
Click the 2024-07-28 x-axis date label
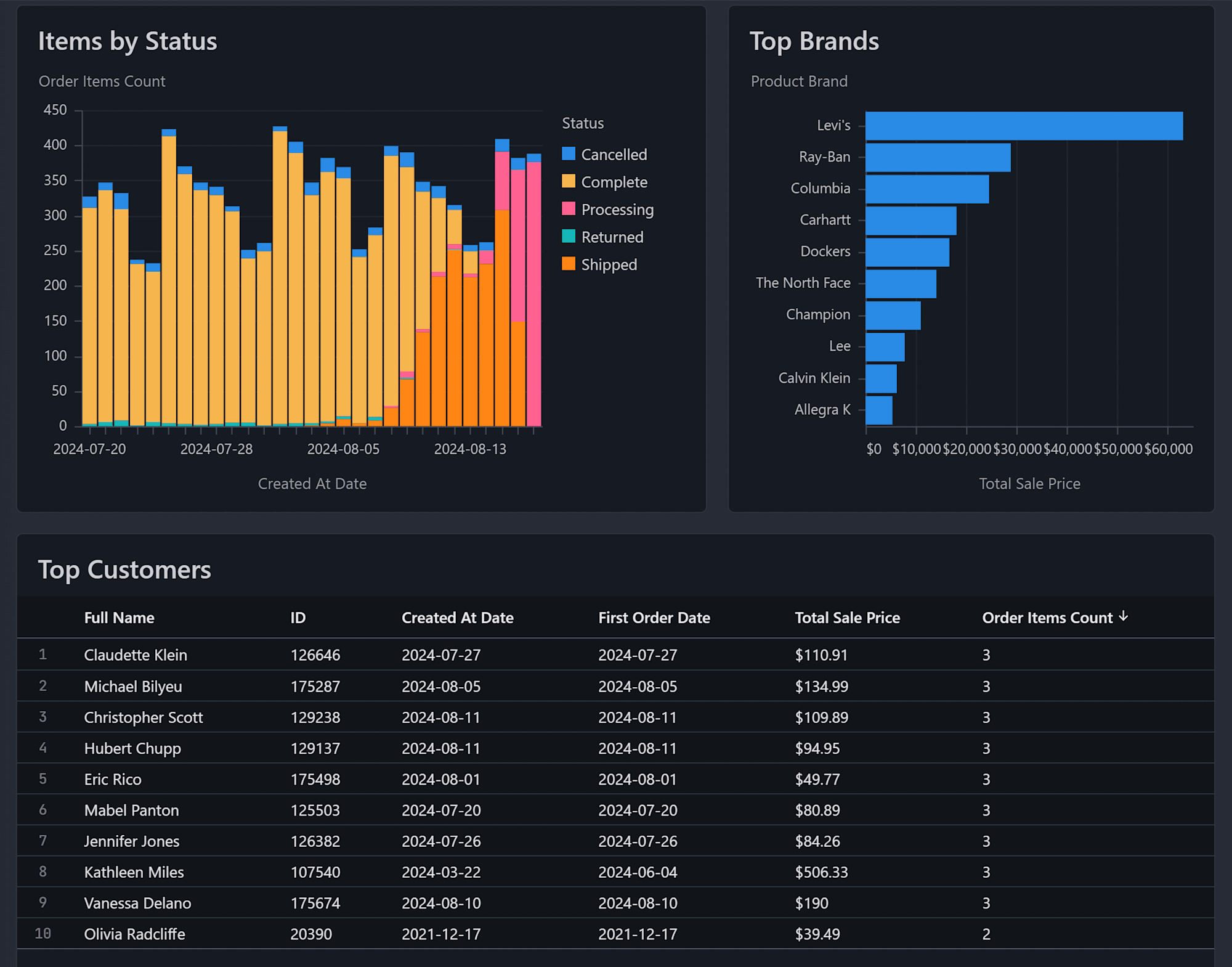coord(216,449)
